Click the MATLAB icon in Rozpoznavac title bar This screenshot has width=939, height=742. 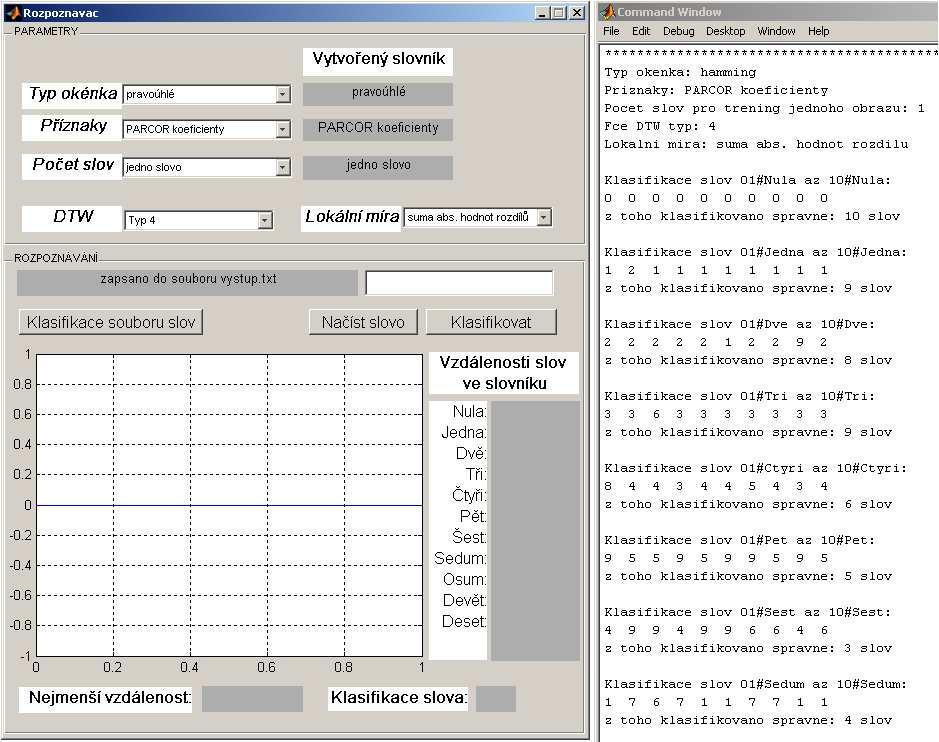[13, 13]
